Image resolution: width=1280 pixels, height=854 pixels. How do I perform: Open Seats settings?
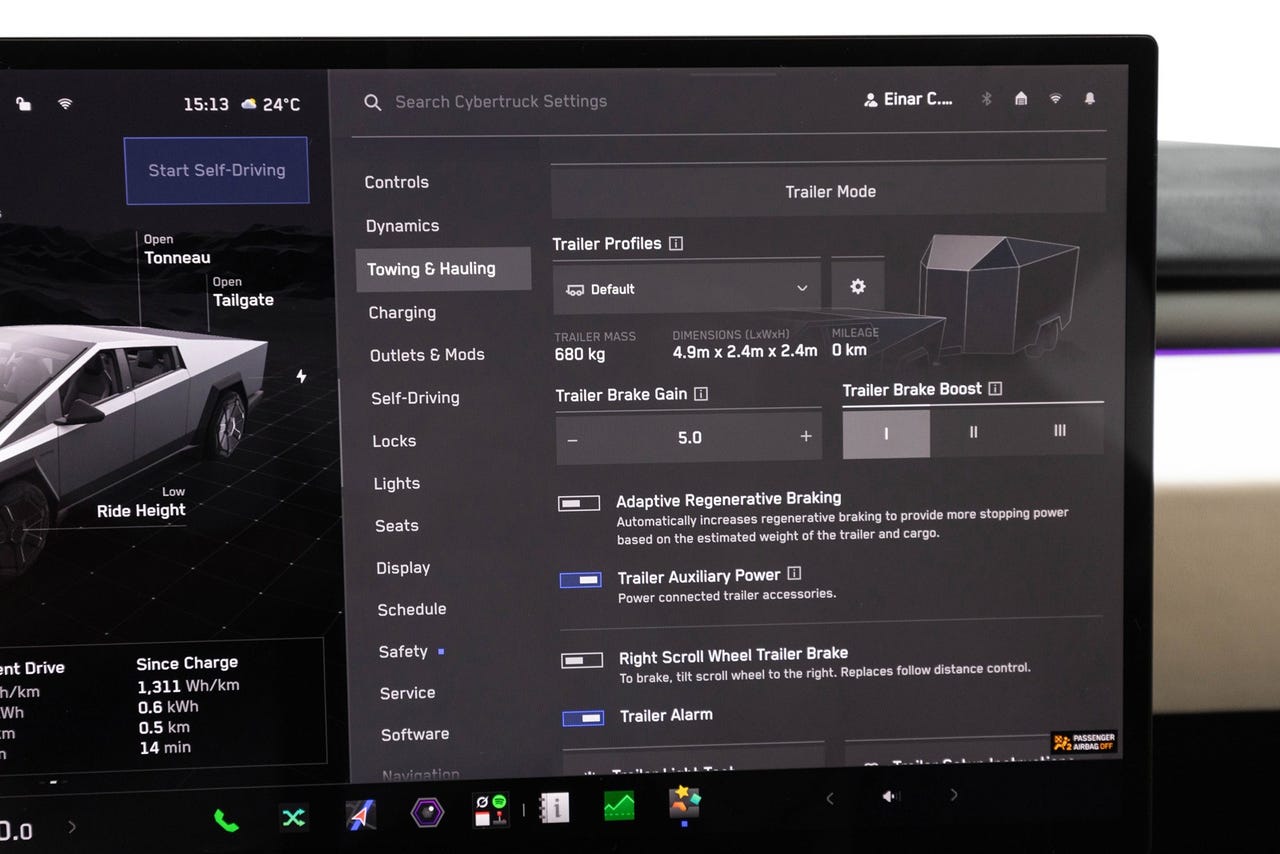(x=397, y=526)
